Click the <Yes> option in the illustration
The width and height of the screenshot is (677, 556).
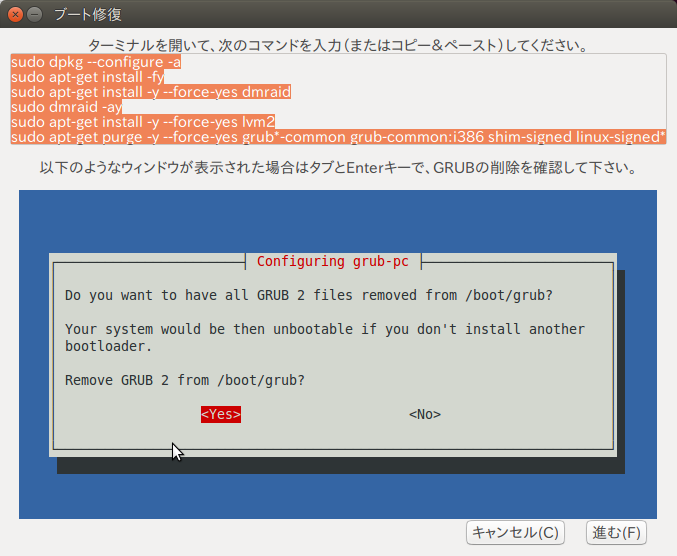(221, 414)
